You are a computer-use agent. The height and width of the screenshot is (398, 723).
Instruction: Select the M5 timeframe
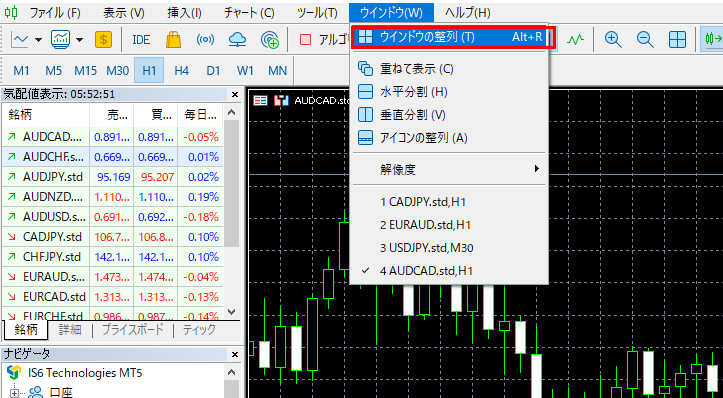pos(53,71)
